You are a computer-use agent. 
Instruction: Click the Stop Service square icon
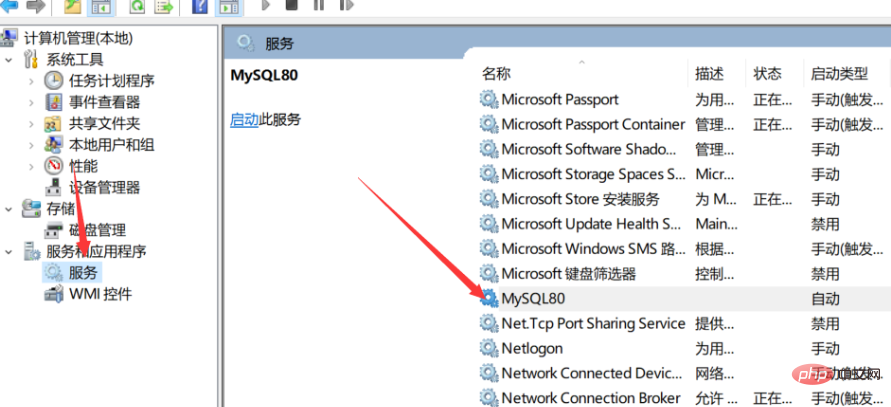(x=292, y=5)
